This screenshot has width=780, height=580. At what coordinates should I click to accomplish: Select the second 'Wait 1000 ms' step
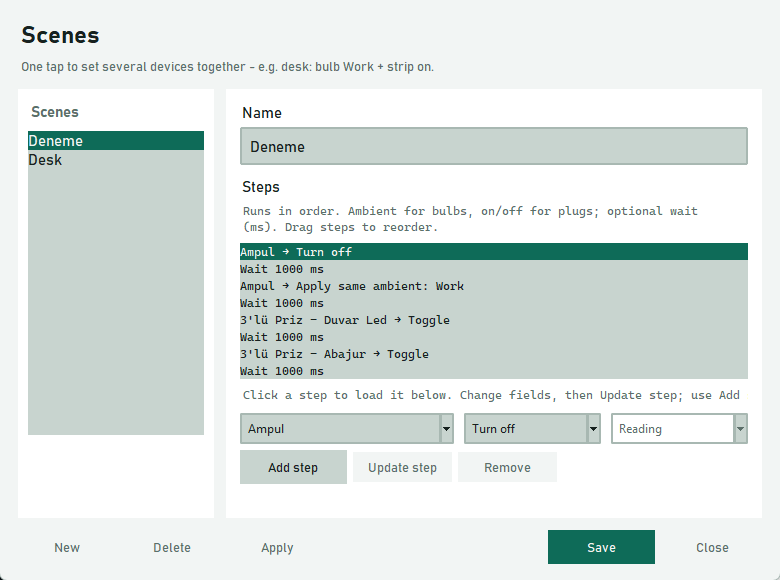coord(493,303)
